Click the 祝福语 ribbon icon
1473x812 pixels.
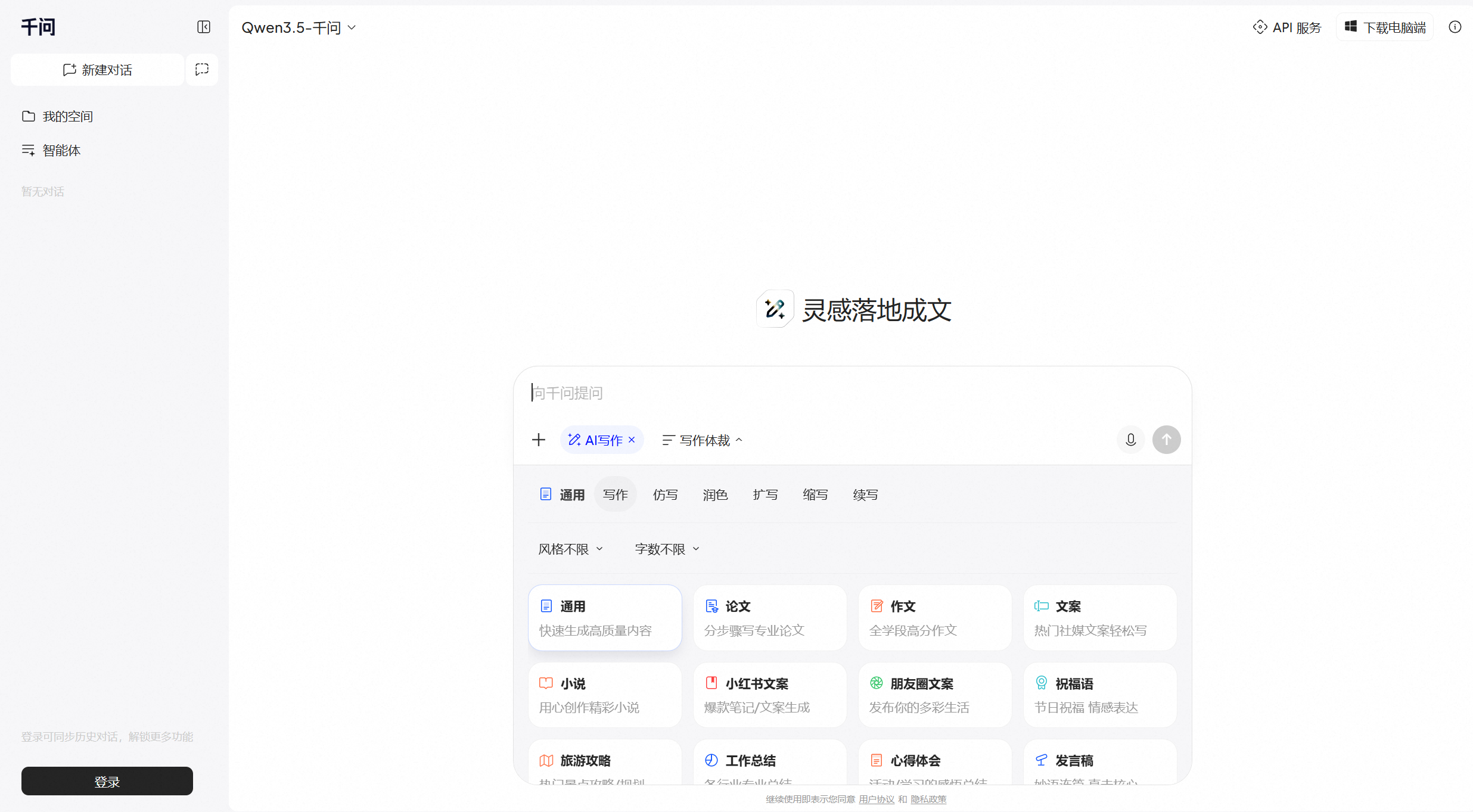point(1042,683)
